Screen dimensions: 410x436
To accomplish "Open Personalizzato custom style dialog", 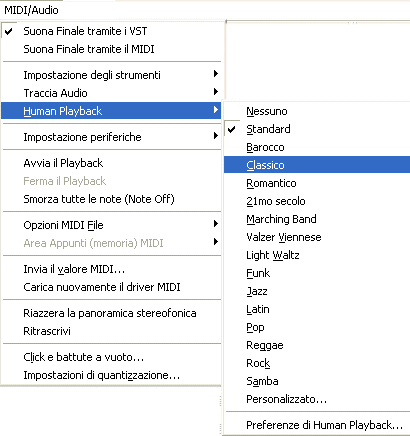I will point(317,399).
